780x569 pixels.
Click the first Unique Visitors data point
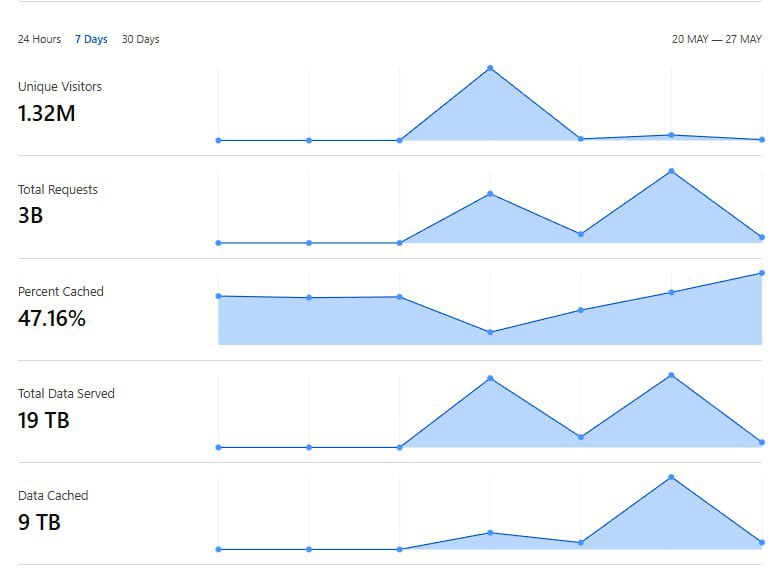click(x=218, y=140)
